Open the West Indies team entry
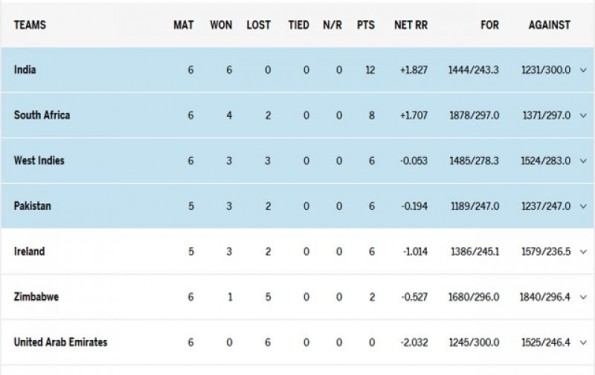Screen dimensions: 595x375 click(39, 161)
